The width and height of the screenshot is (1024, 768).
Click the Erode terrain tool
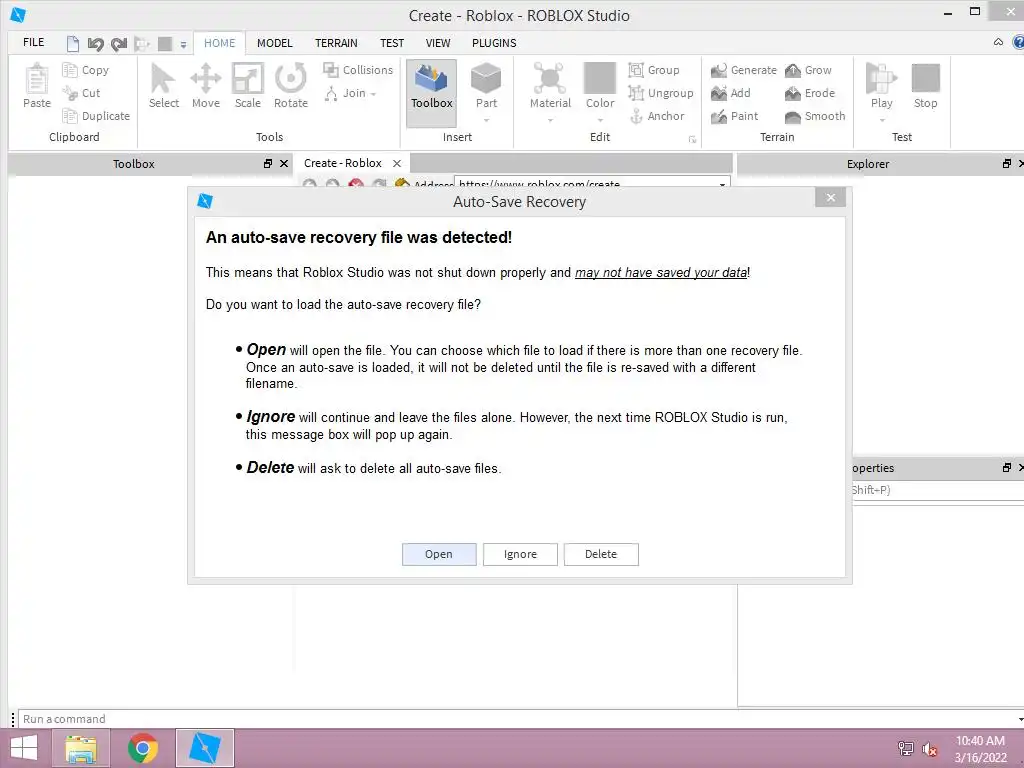point(810,93)
